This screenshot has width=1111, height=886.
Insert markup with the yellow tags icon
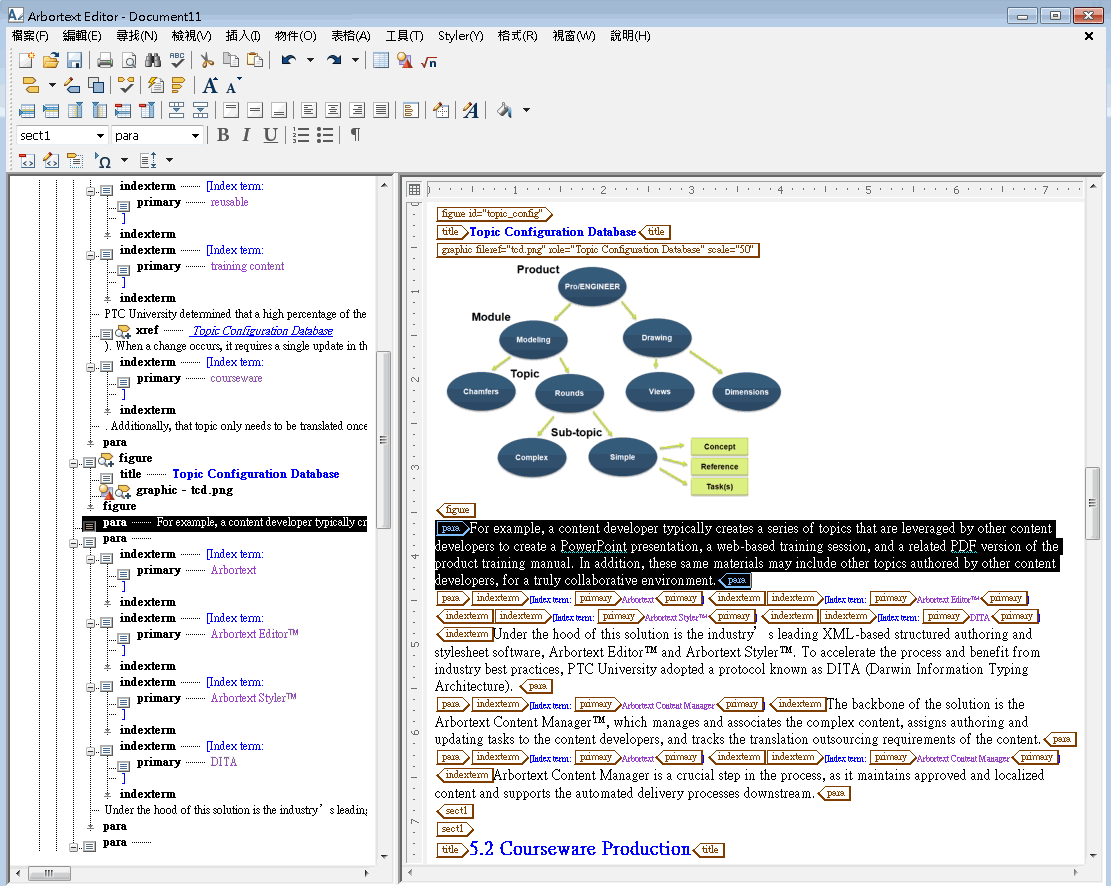[x=30, y=86]
